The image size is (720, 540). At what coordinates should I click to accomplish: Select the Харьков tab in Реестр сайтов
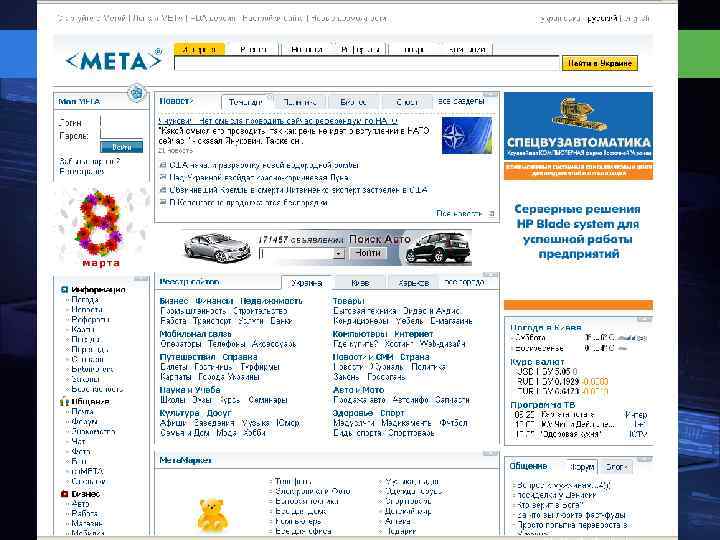414,283
